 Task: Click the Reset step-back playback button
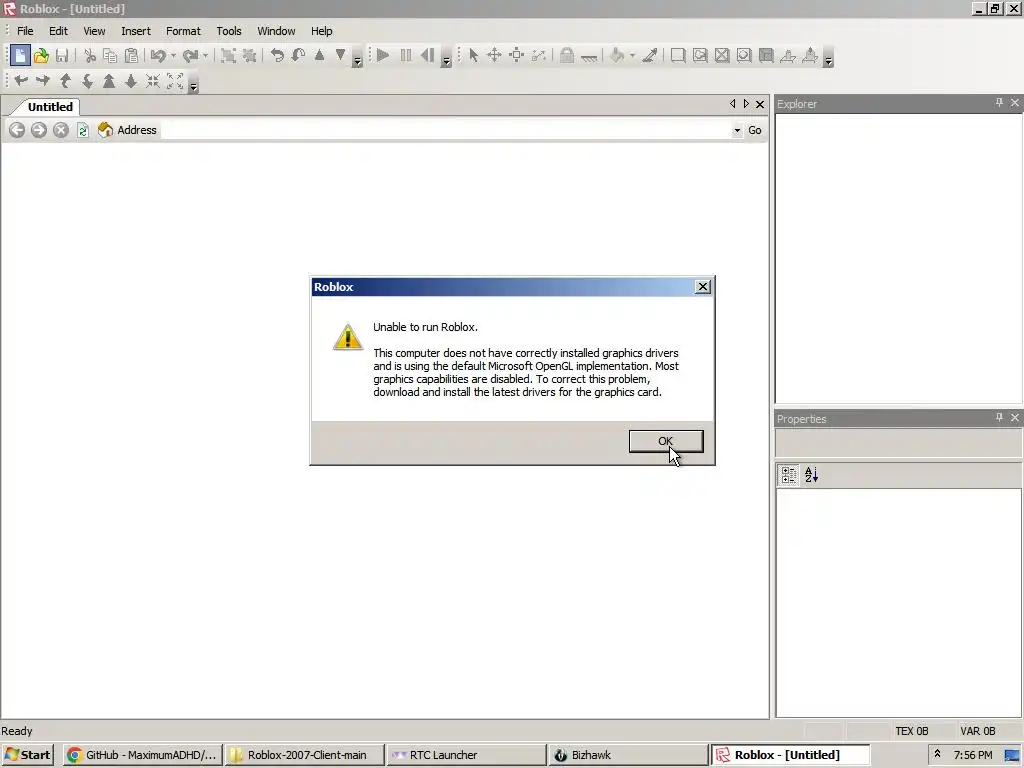click(x=428, y=56)
